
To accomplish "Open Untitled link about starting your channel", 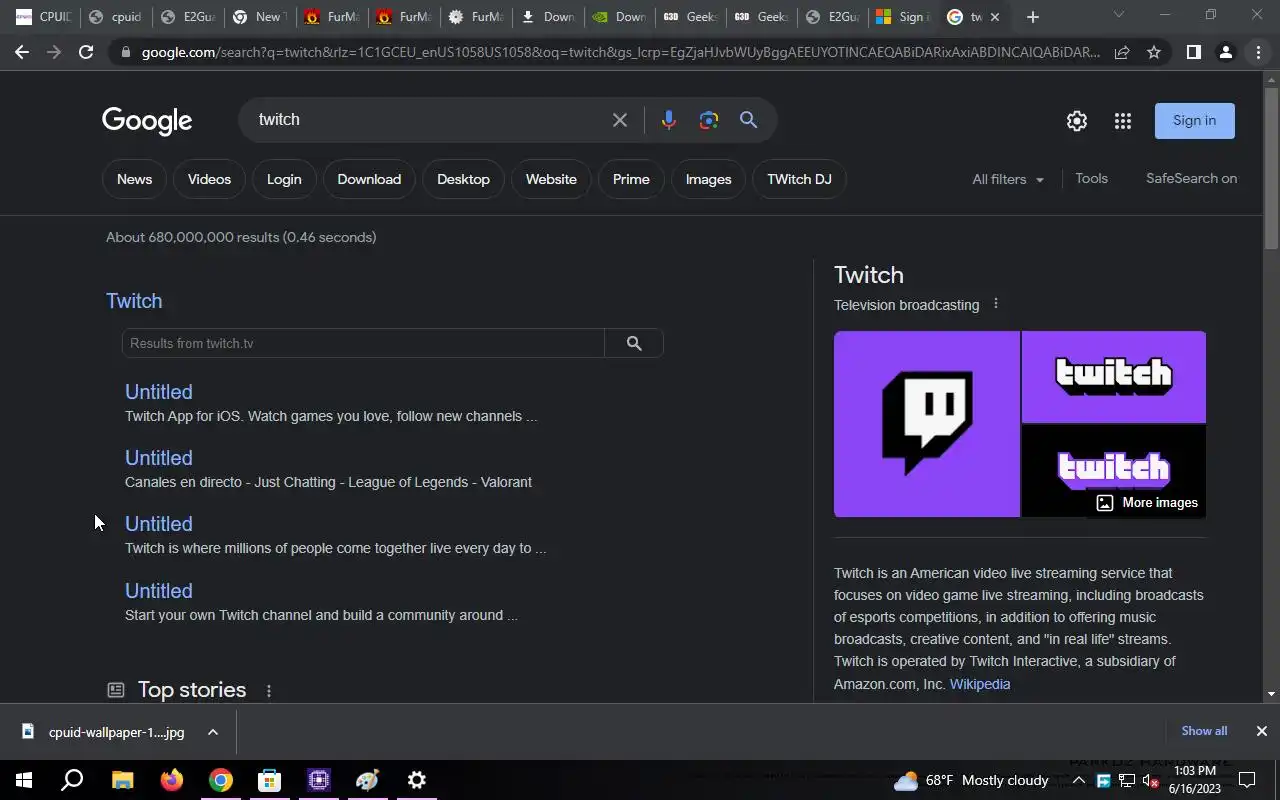I will [159, 591].
